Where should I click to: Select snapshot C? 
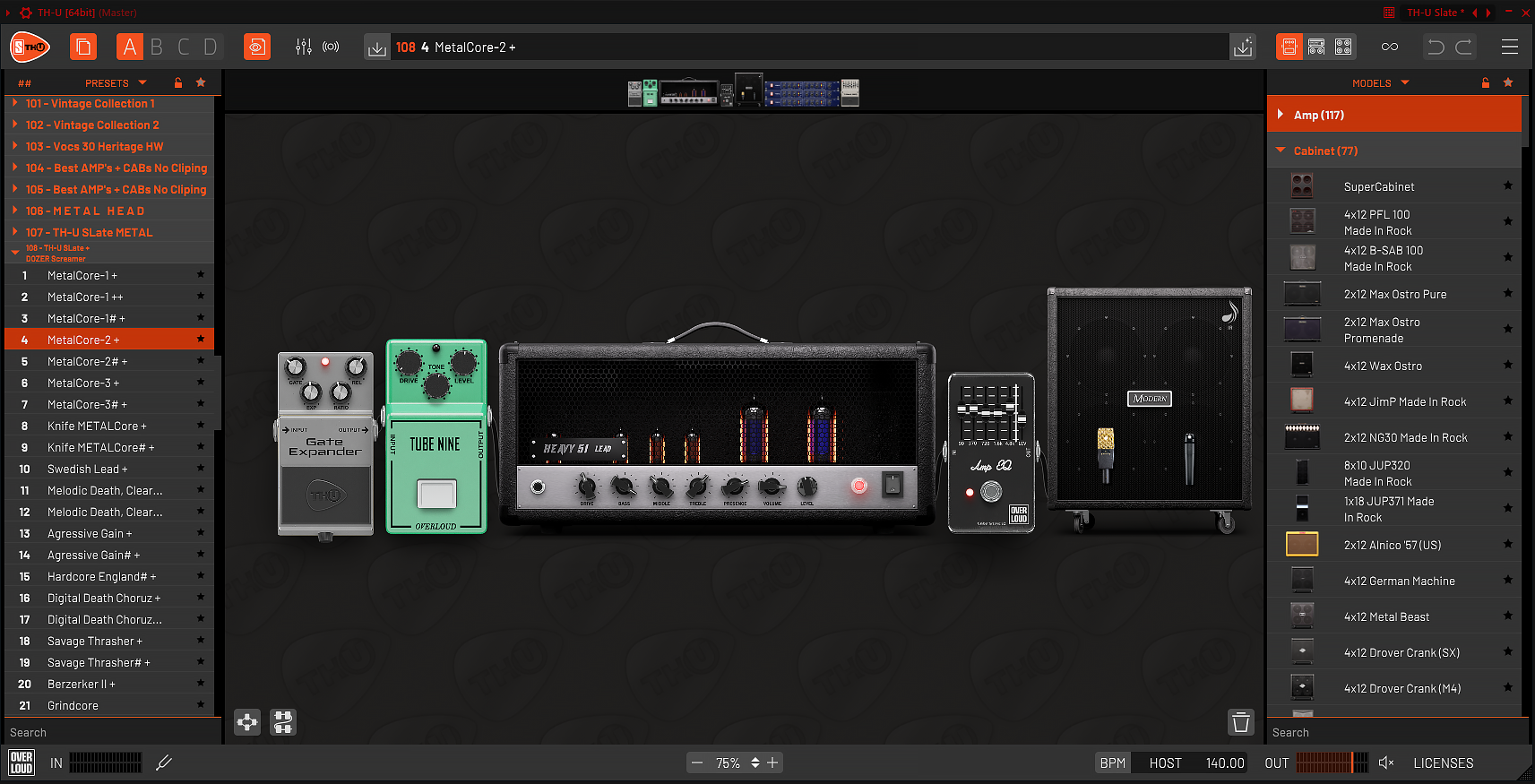click(x=184, y=47)
